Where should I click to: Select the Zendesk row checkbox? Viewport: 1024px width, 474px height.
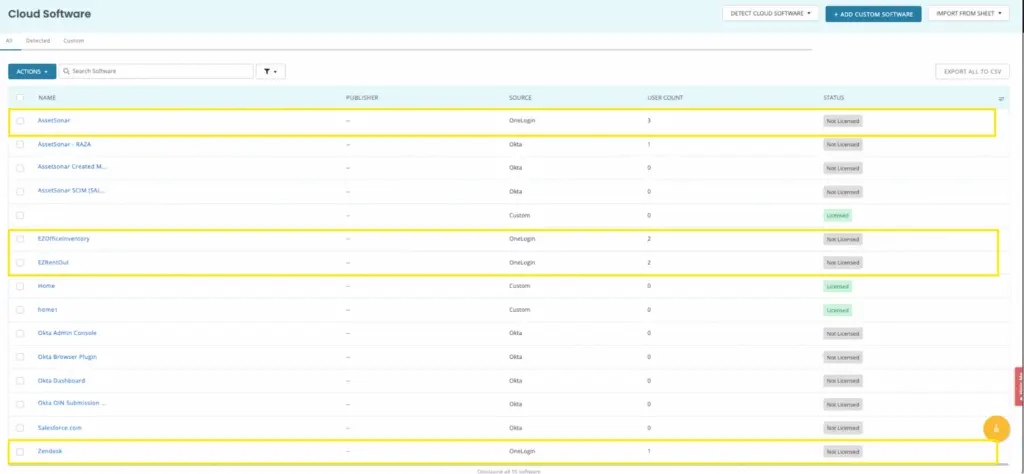pyautogui.click(x=20, y=451)
